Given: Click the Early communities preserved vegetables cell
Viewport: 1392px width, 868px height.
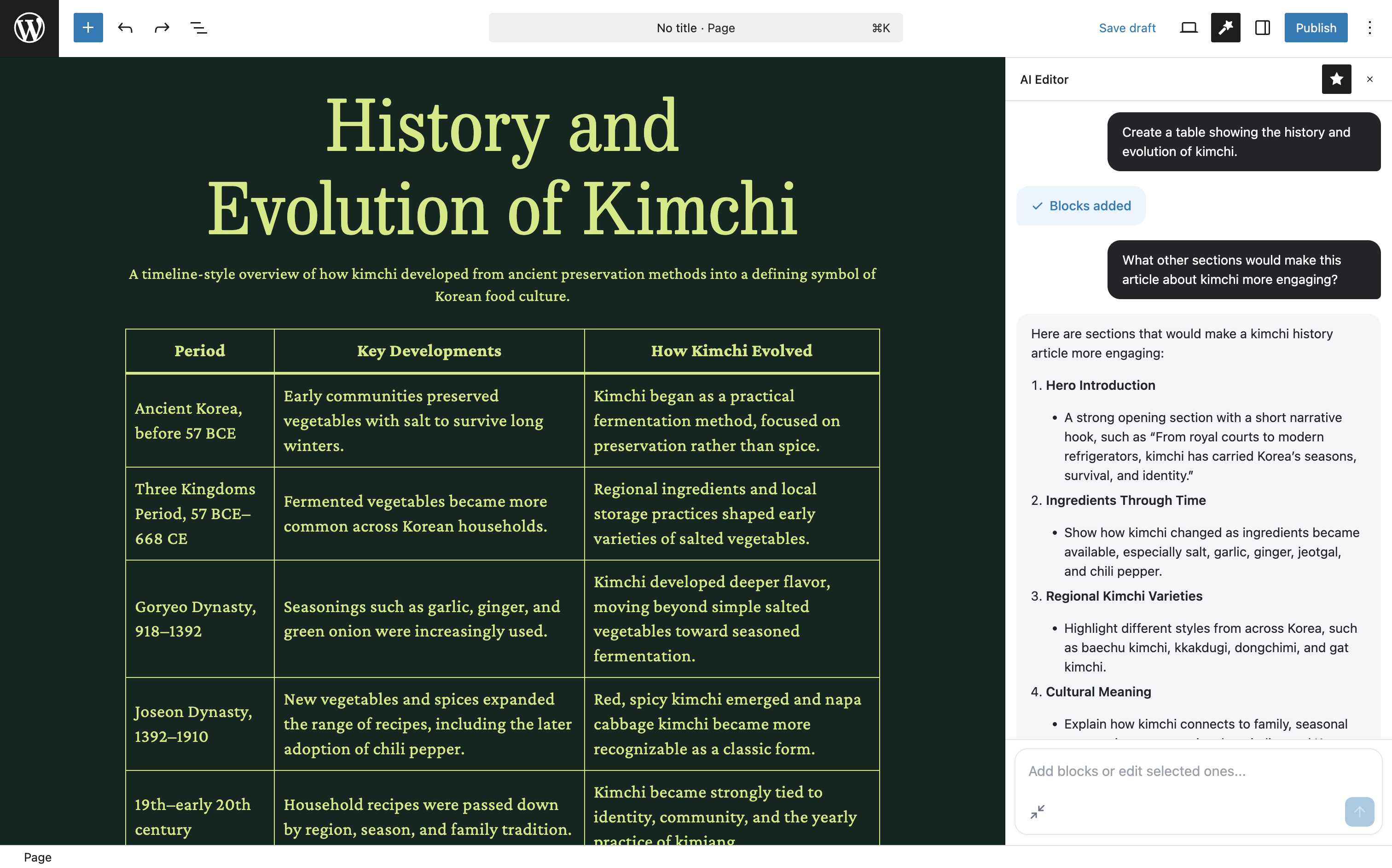Looking at the screenshot, I should [x=429, y=421].
